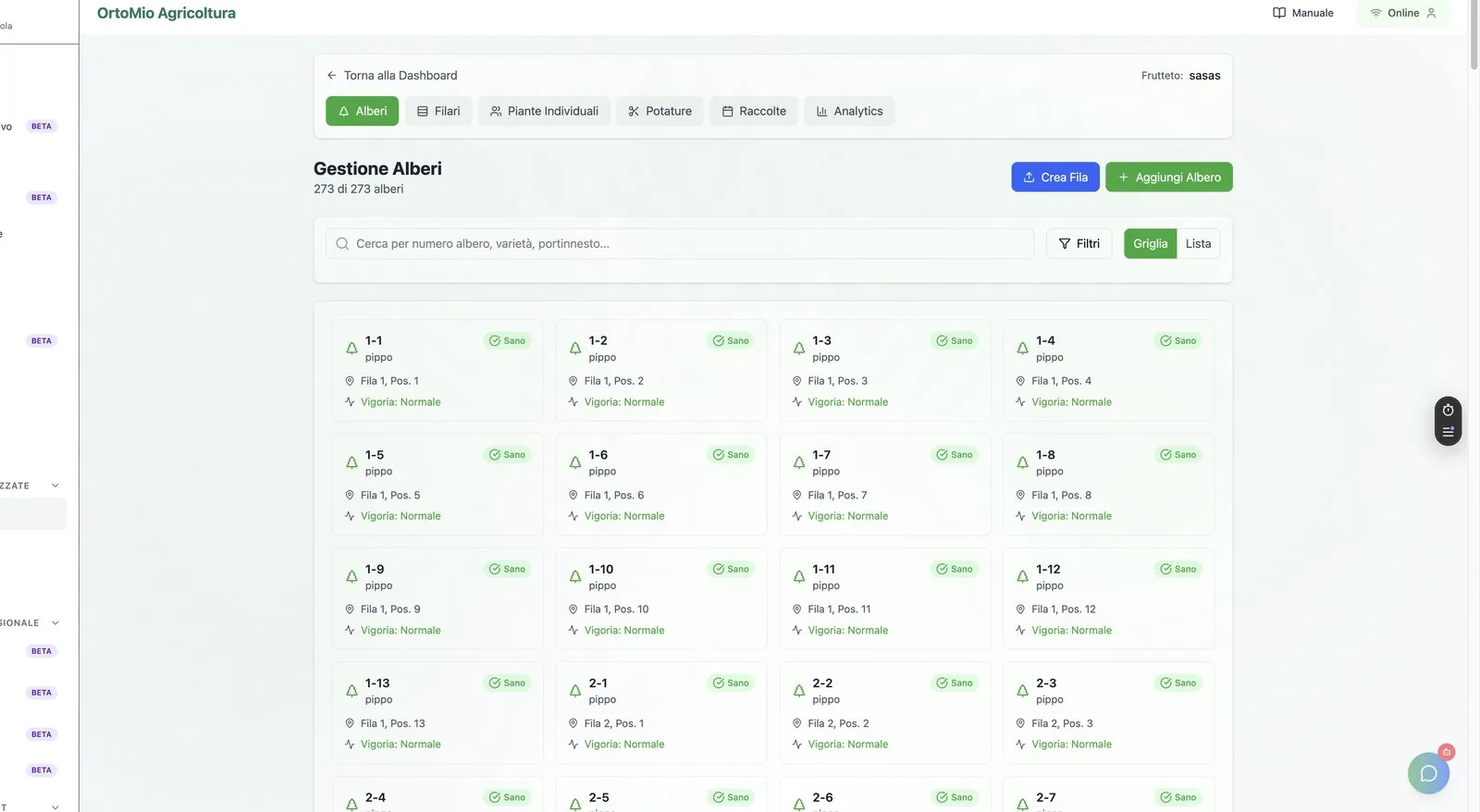The height and width of the screenshot is (812, 1480).
Task: Switch to Lista view
Action: (1198, 243)
